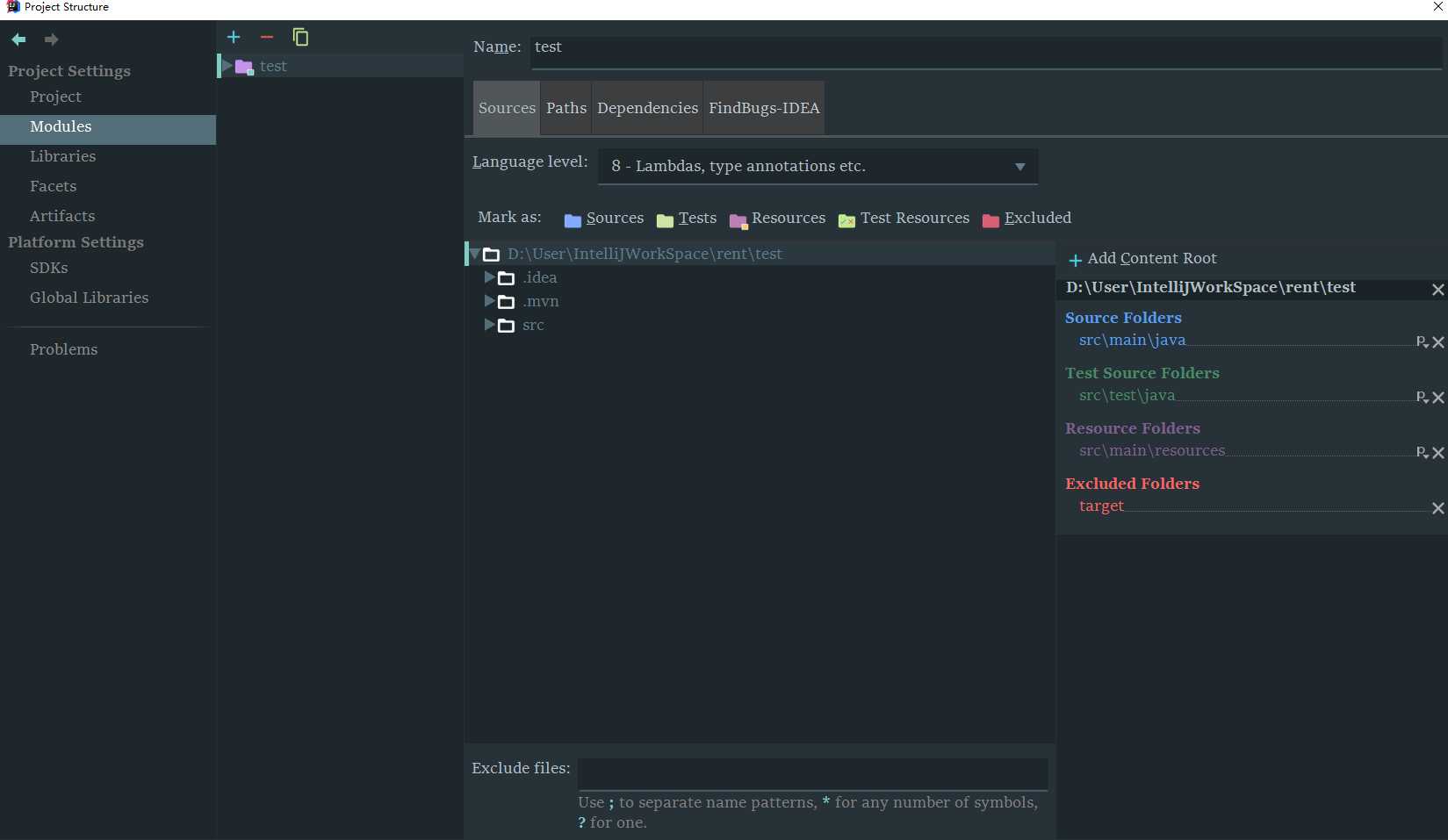
Task: Navigate back with the left arrow
Action: (x=18, y=39)
